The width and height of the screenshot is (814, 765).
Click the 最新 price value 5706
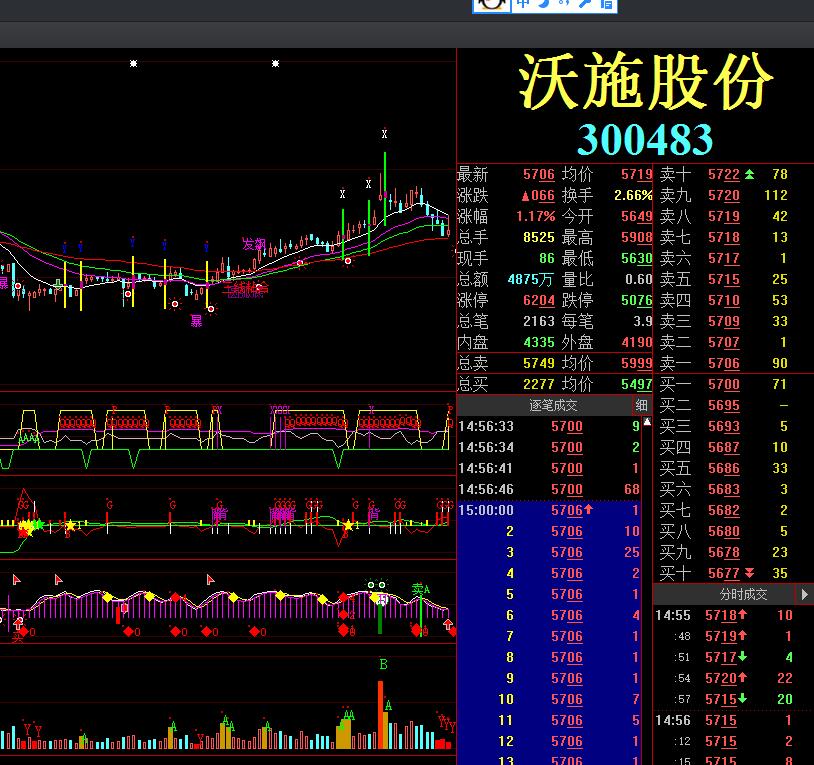(539, 174)
